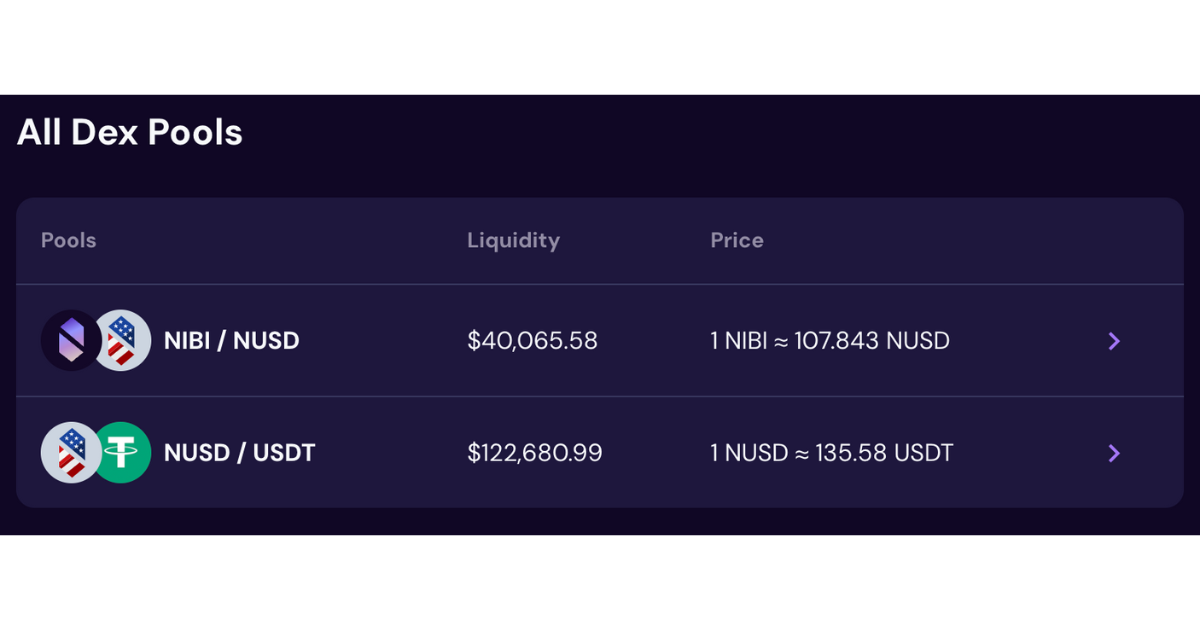Click the green Tether USDT icon

coord(121,452)
